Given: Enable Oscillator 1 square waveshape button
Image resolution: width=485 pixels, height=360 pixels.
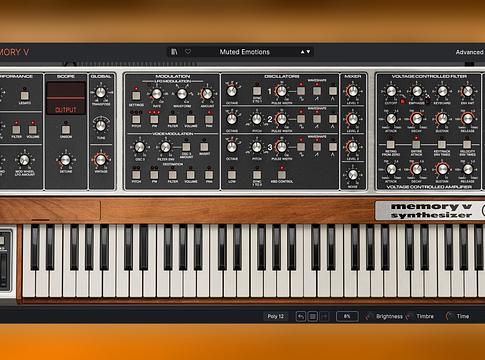Looking at the screenshot, I should coord(301,91).
